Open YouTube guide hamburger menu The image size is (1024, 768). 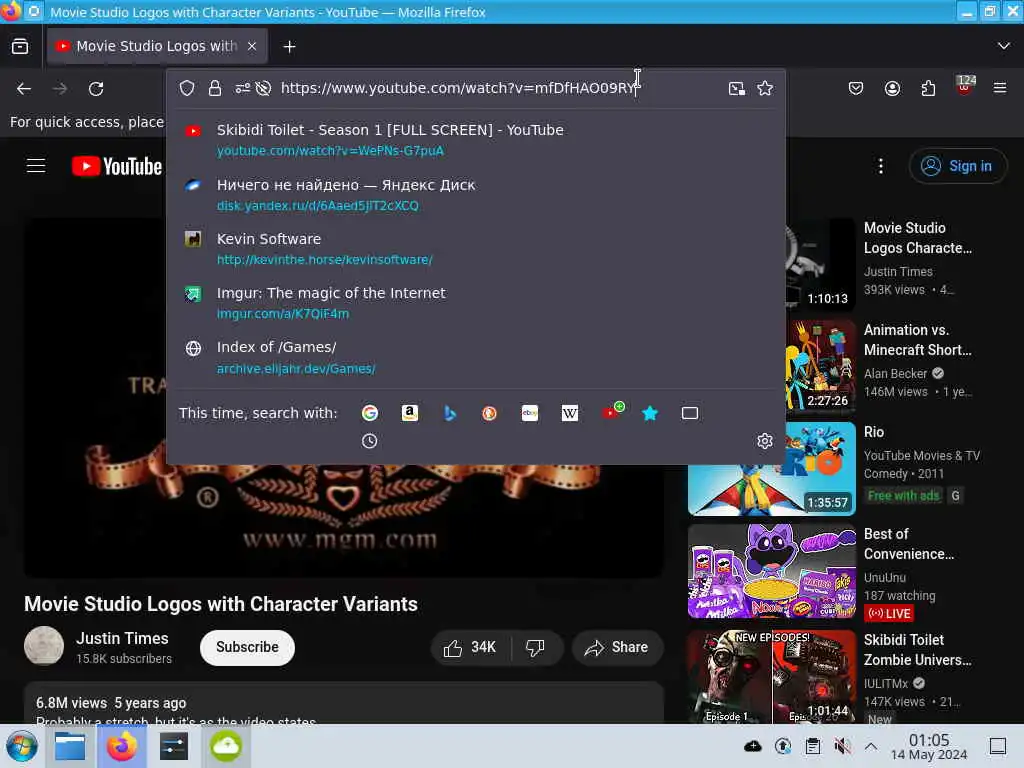click(x=36, y=166)
